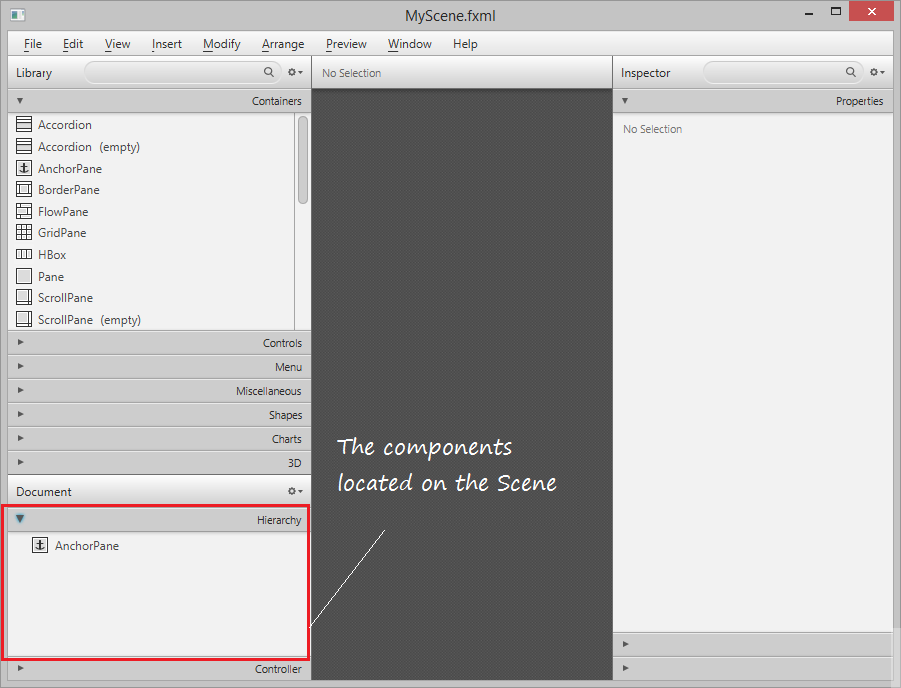Click the ScrollPane icon
This screenshot has width=901, height=688.
pos(24,297)
